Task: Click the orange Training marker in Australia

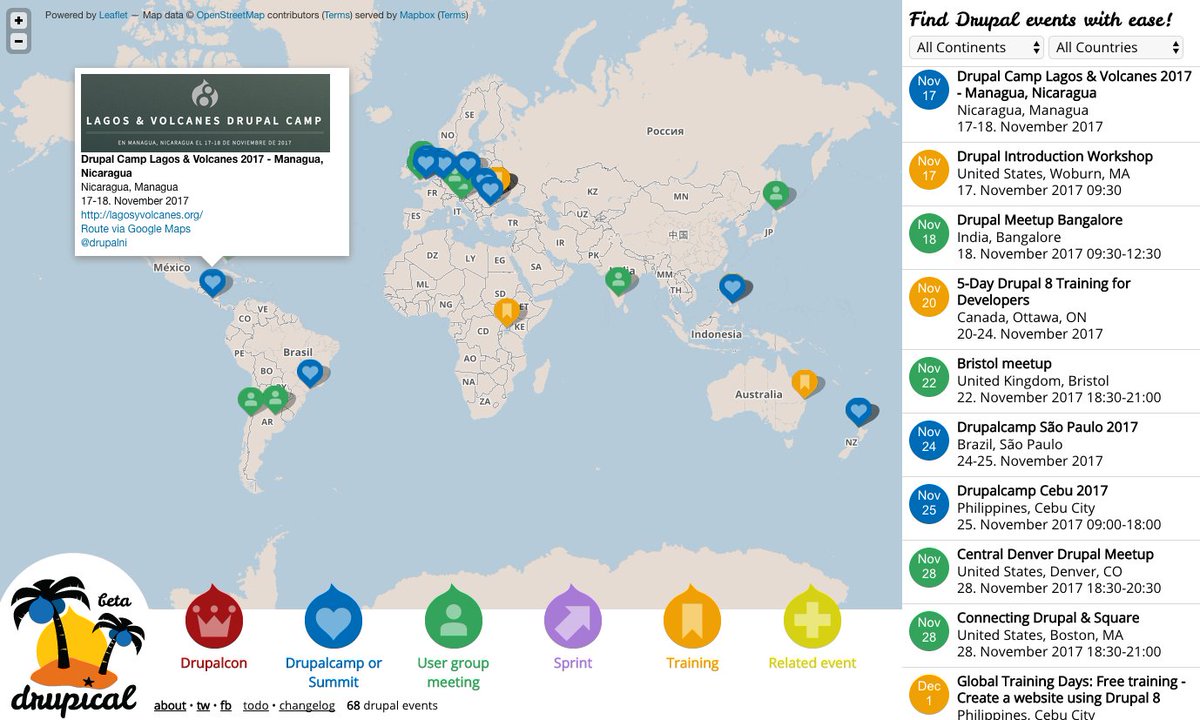Action: click(x=804, y=383)
